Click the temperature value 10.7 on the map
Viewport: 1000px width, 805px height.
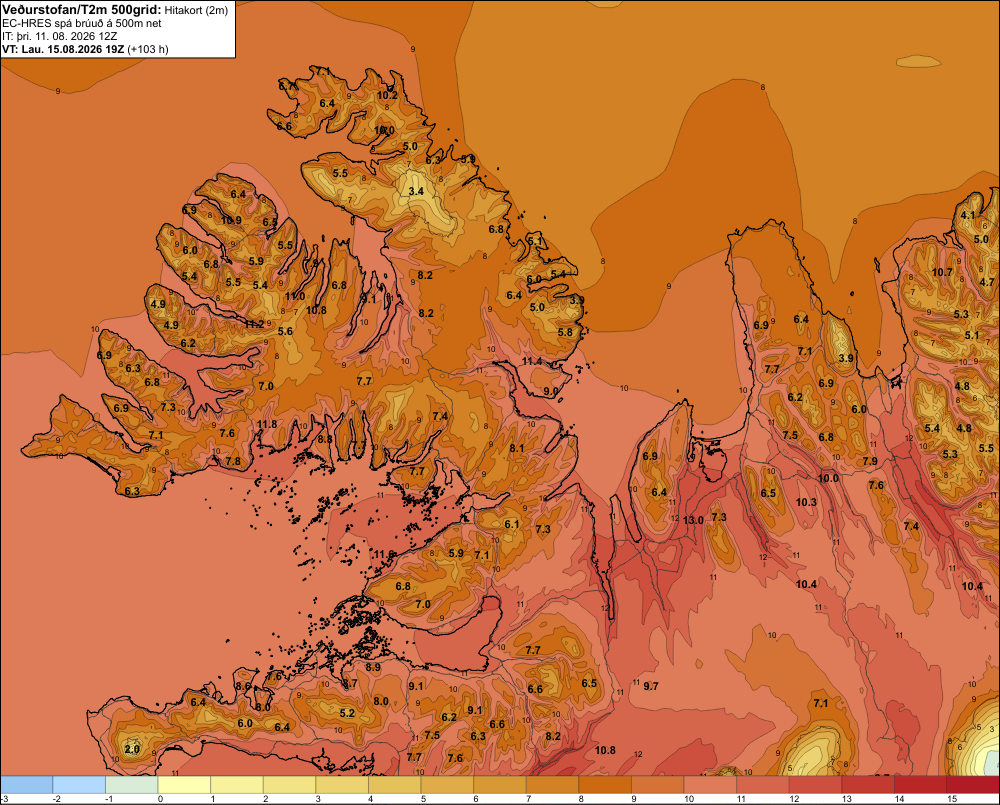click(x=942, y=272)
